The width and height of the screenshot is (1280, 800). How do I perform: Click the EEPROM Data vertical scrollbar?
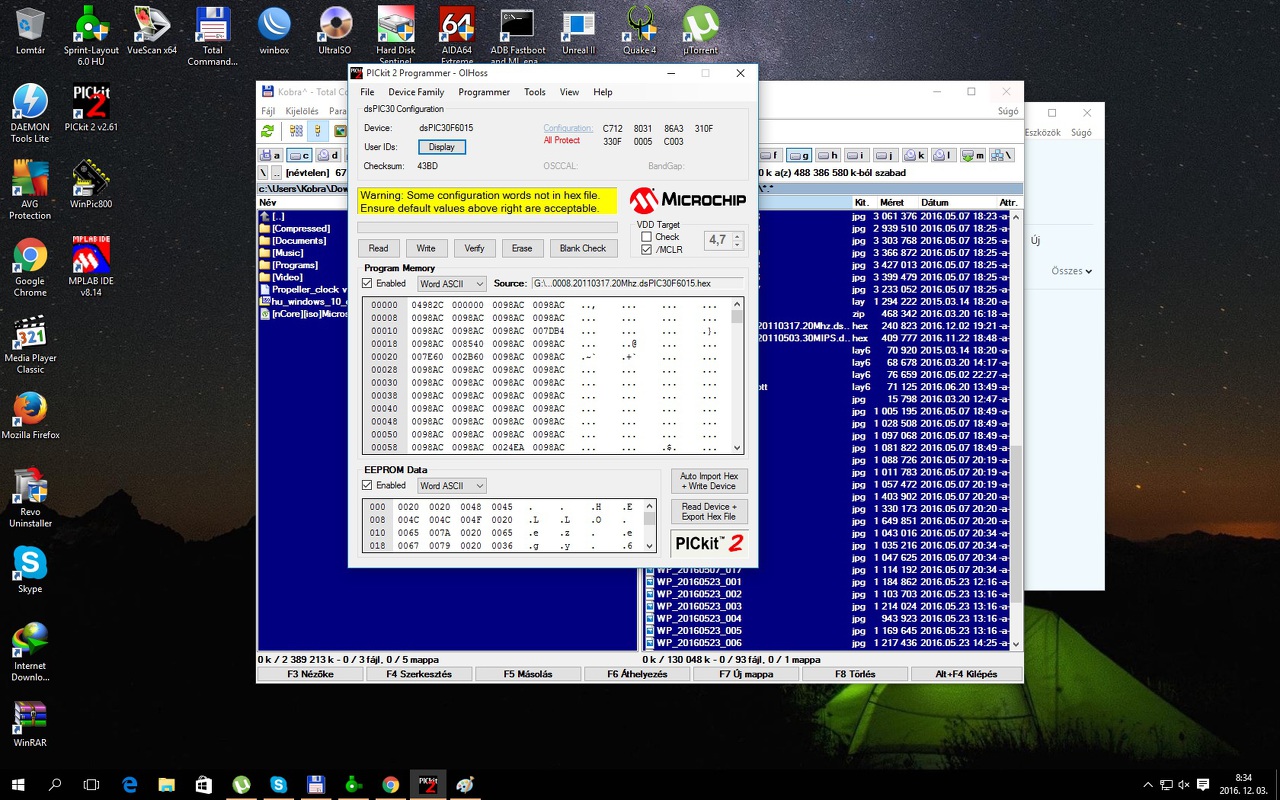click(x=650, y=526)
